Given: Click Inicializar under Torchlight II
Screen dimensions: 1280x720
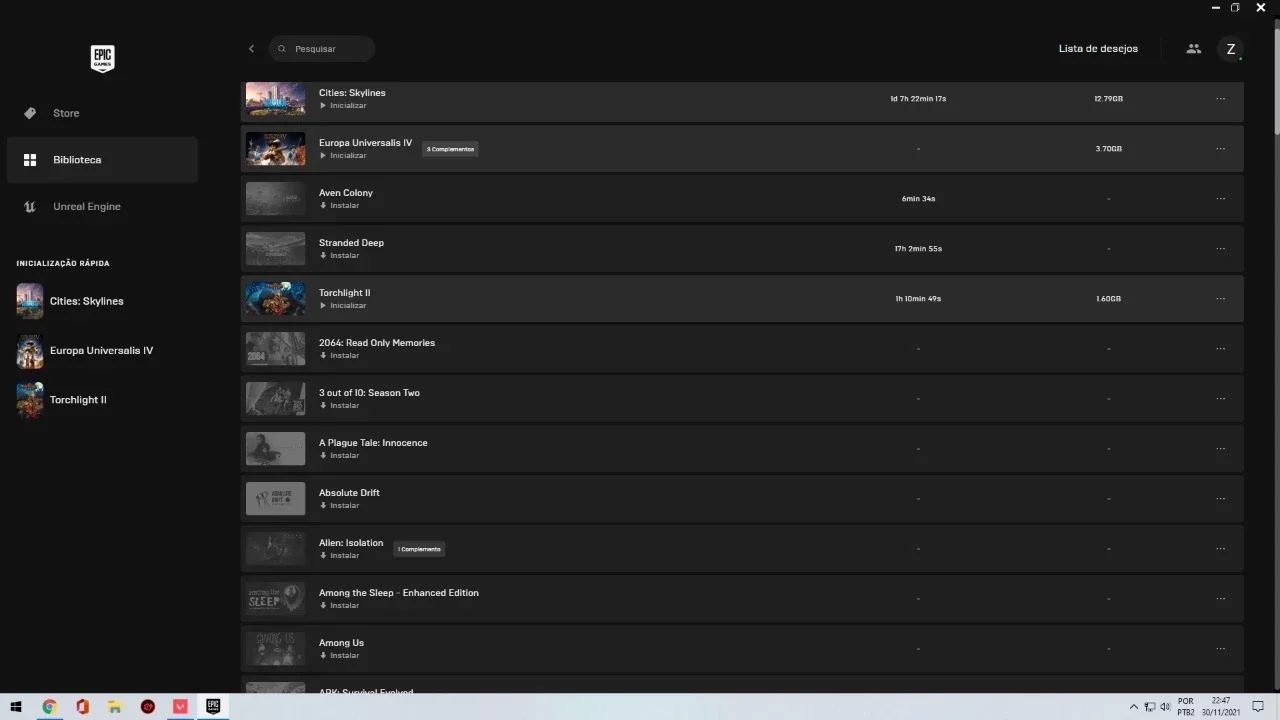Looking at the screenshot, I should 343,306.
